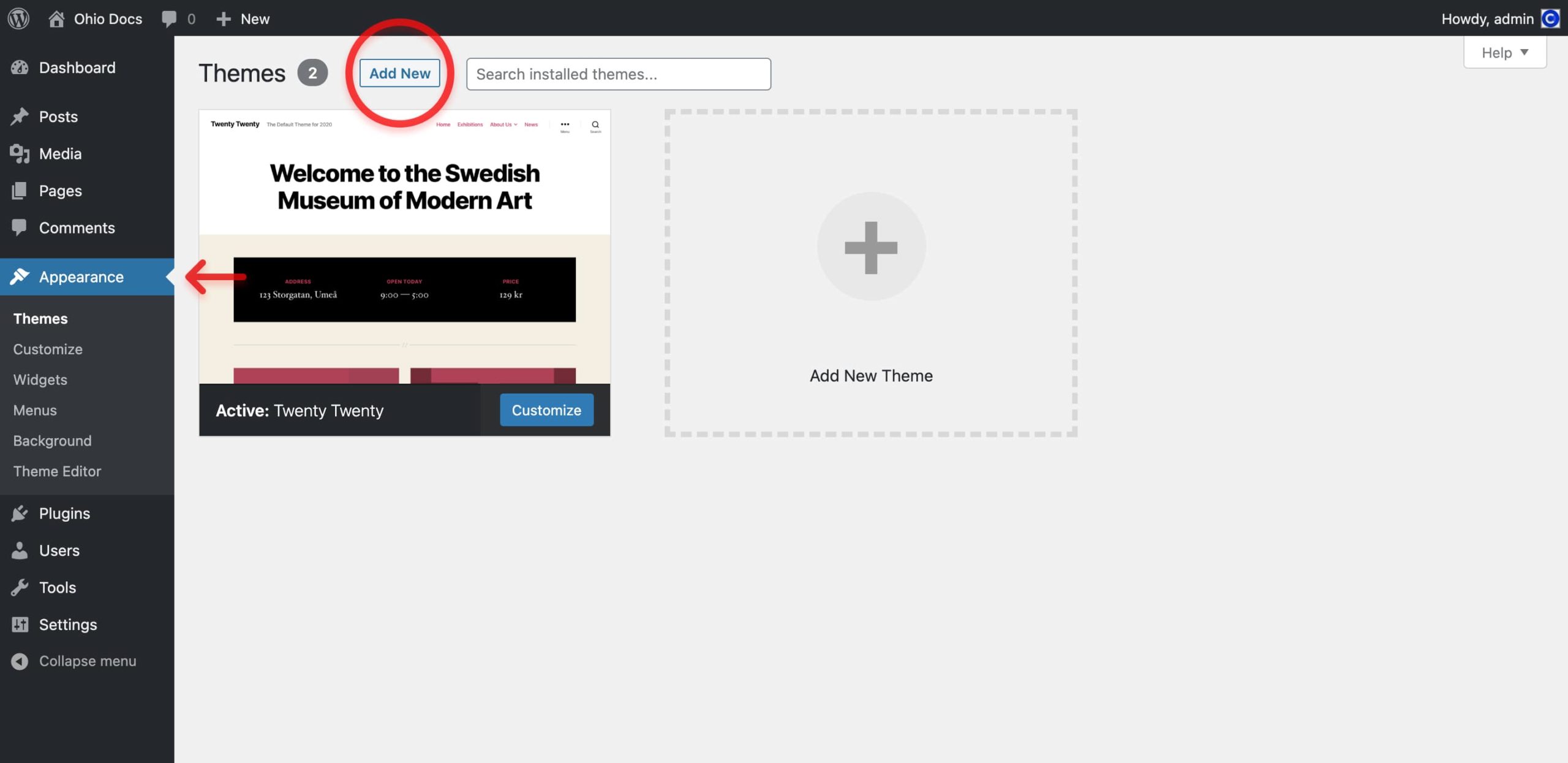Open the Ohio Docs home icon
1568x763 pixels.
(x=56, y=18)
